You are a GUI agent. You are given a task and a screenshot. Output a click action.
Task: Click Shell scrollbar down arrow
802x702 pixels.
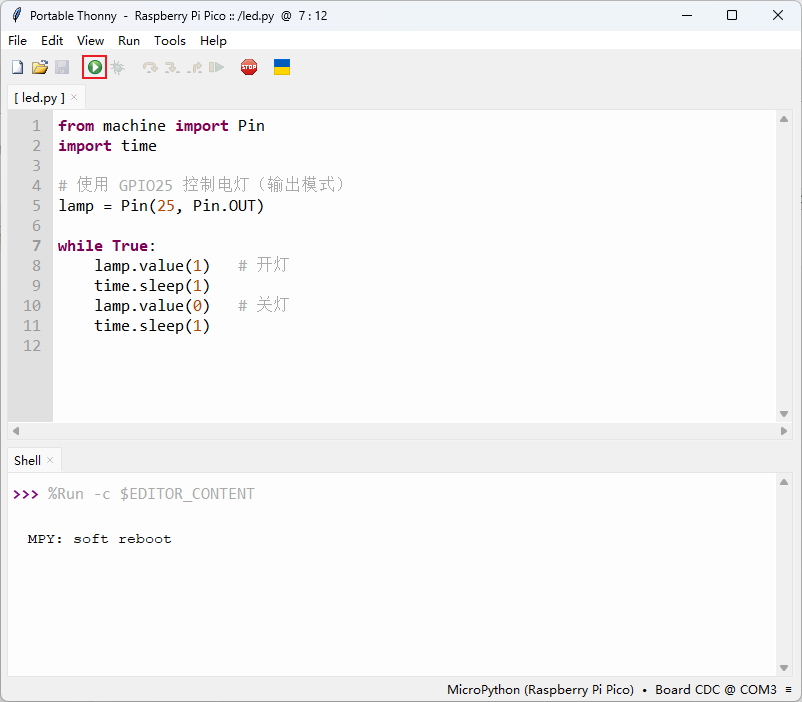pyautogui.click(x=784, y=668)
